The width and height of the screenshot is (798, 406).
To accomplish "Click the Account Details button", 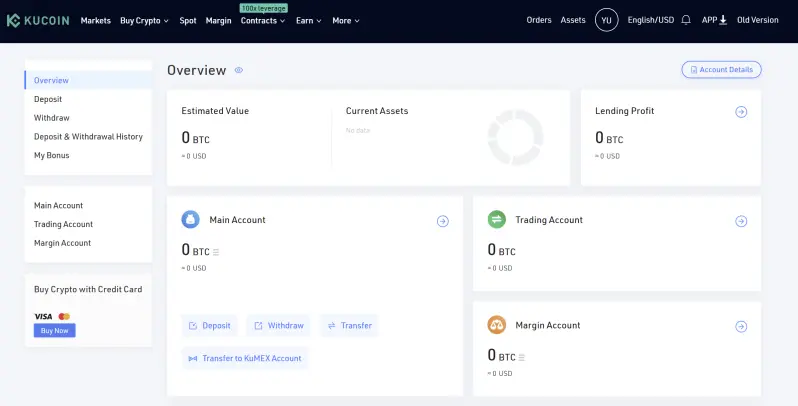I will pyautogui.click(x=721, y=70).
